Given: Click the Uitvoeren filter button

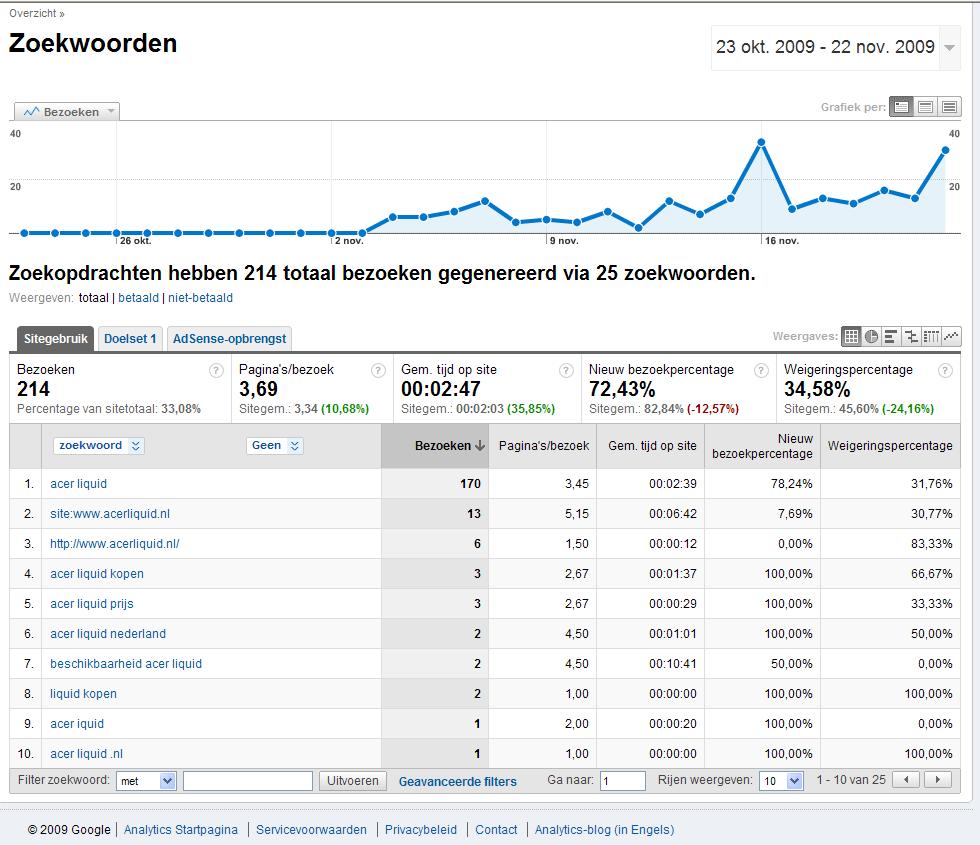Looking at the screenshot, I should (352, 781).
